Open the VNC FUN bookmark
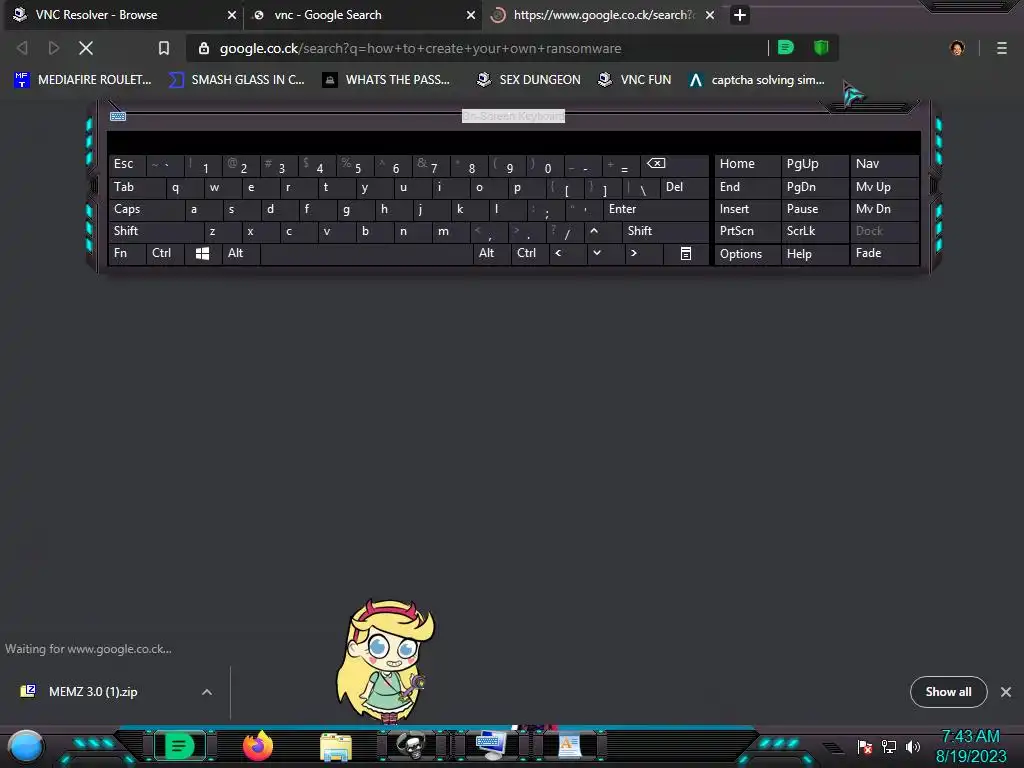1024x768 pixels. coord(635,80)
